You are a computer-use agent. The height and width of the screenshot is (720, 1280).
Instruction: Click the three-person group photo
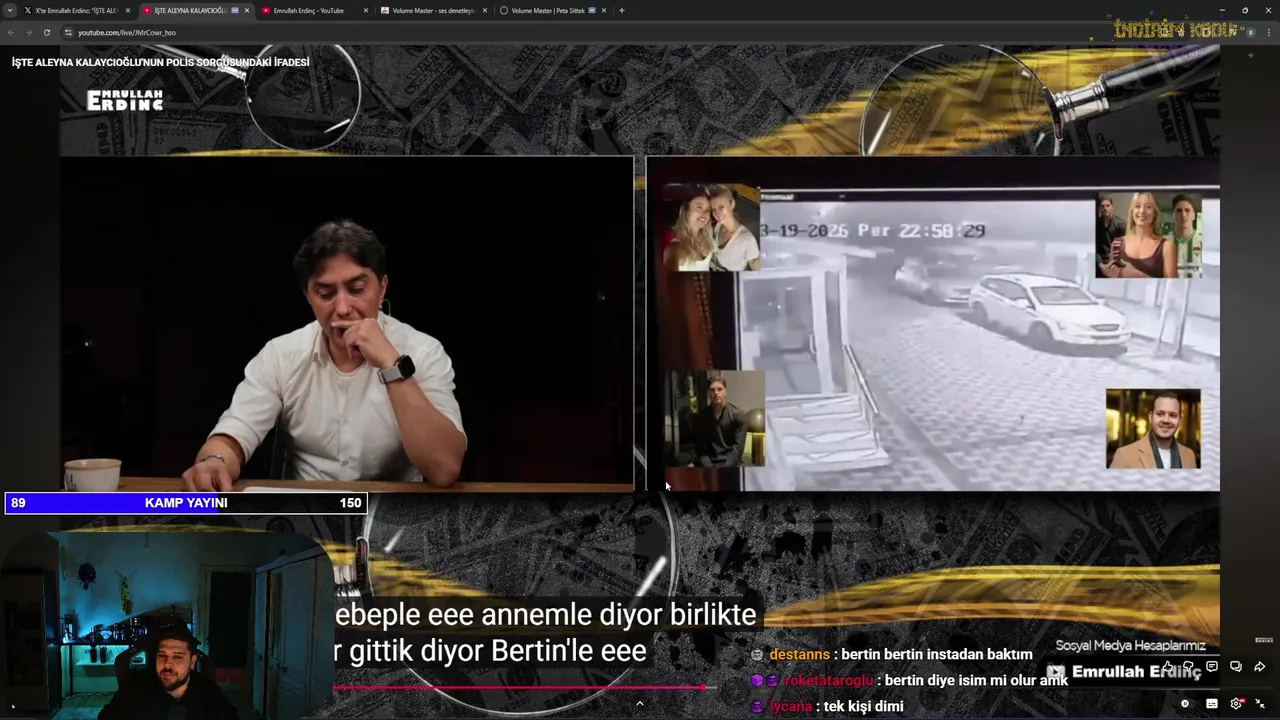click(1148, 235)
